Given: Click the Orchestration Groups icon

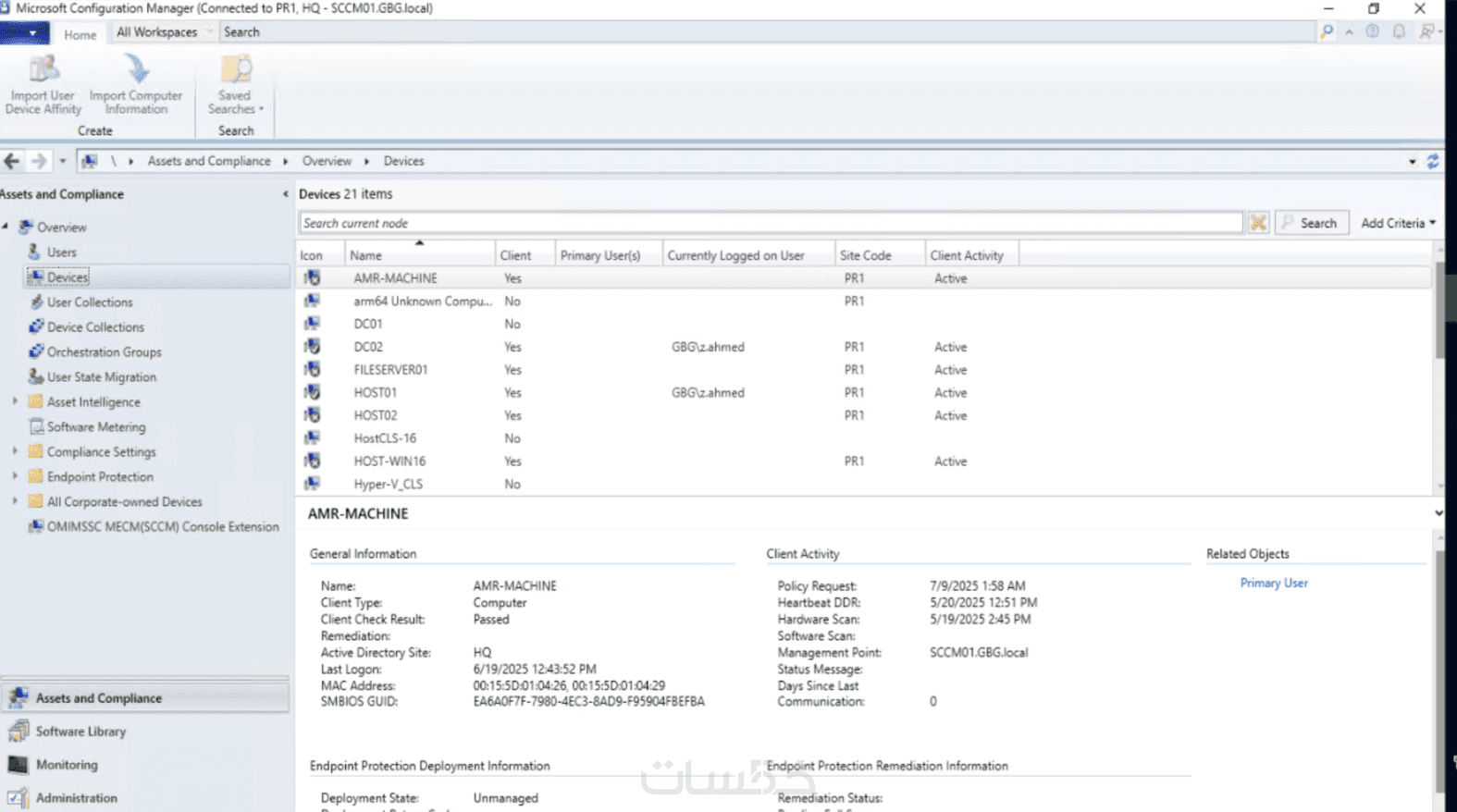Looking at the screenshot, I should click(x=36, y=351).
